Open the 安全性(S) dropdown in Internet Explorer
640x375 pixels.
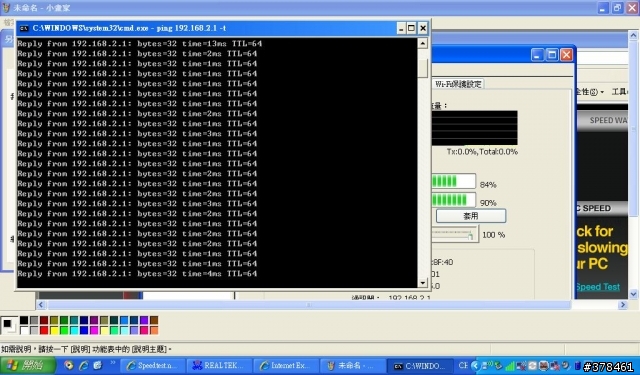[590, 92]
